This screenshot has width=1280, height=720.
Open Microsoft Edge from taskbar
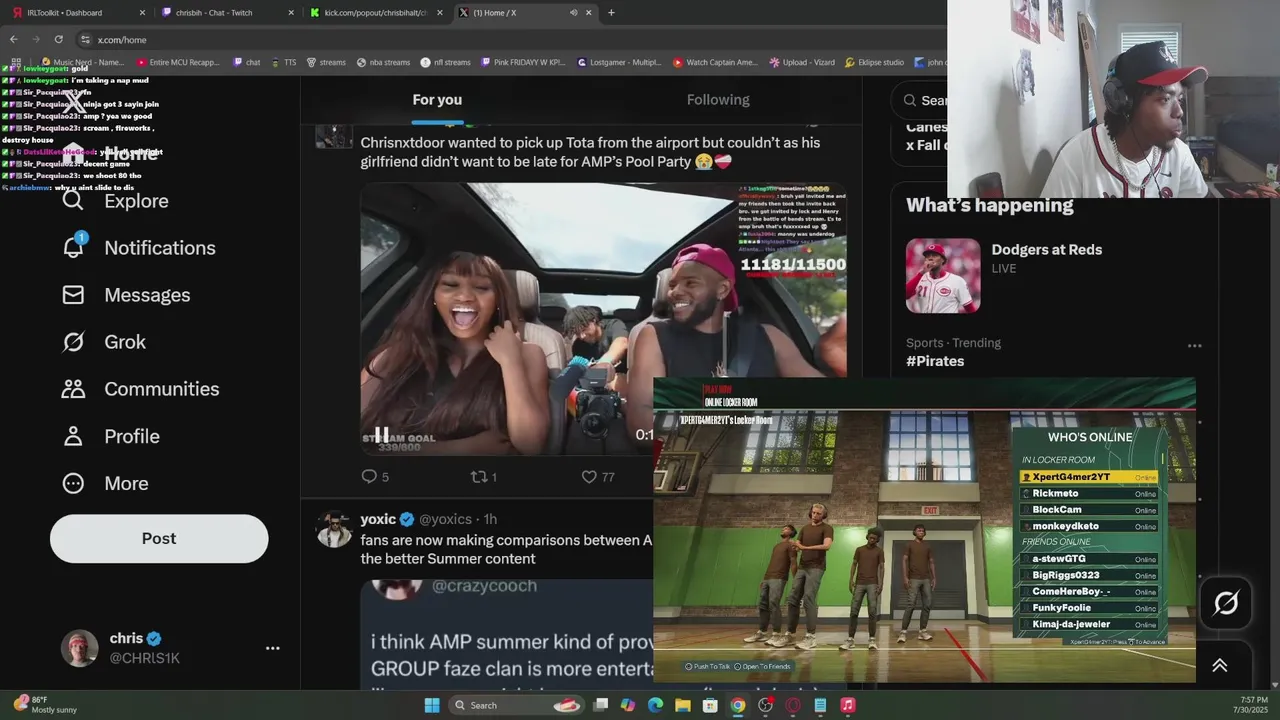pos(655,705)
